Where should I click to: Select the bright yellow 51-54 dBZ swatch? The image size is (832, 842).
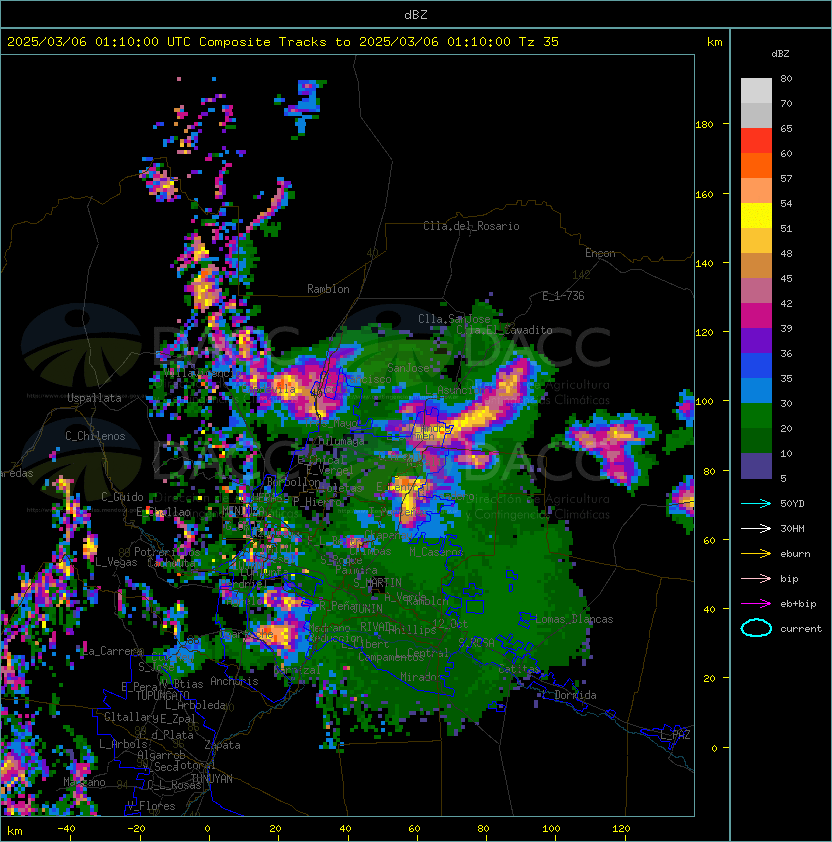[x=756, y=216]
